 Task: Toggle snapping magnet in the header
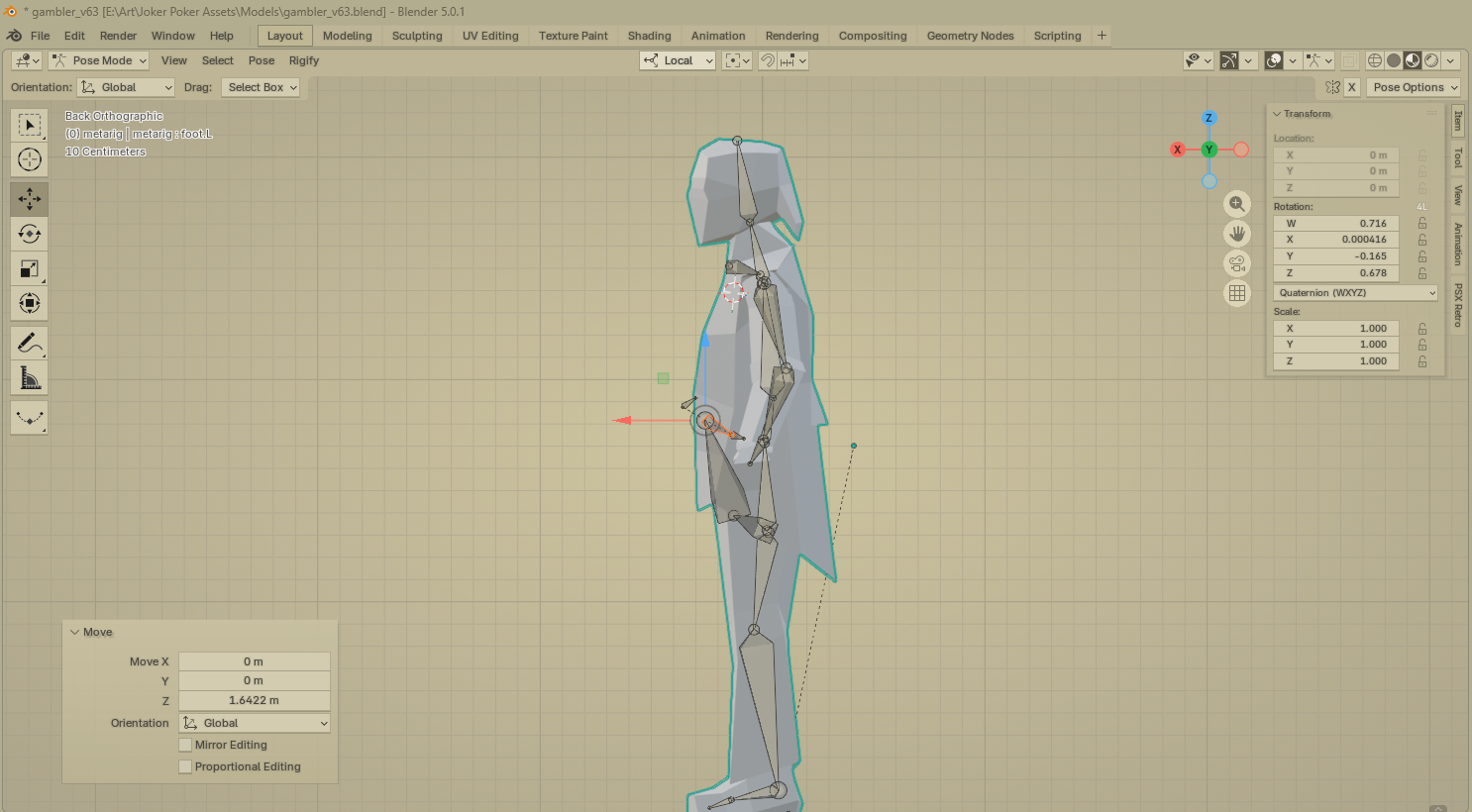pos(768,60)
